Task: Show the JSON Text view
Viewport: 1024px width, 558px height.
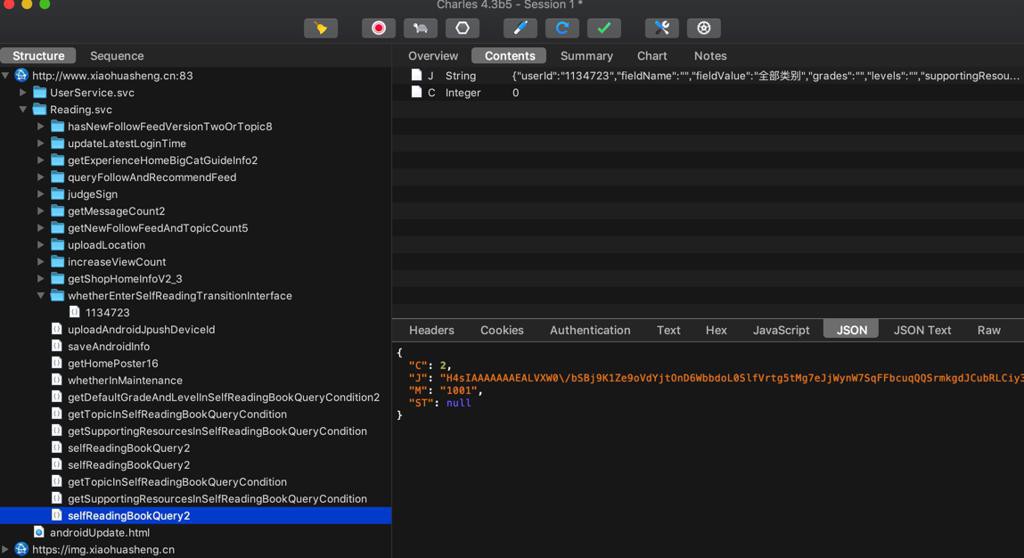Action: [922, 330]
